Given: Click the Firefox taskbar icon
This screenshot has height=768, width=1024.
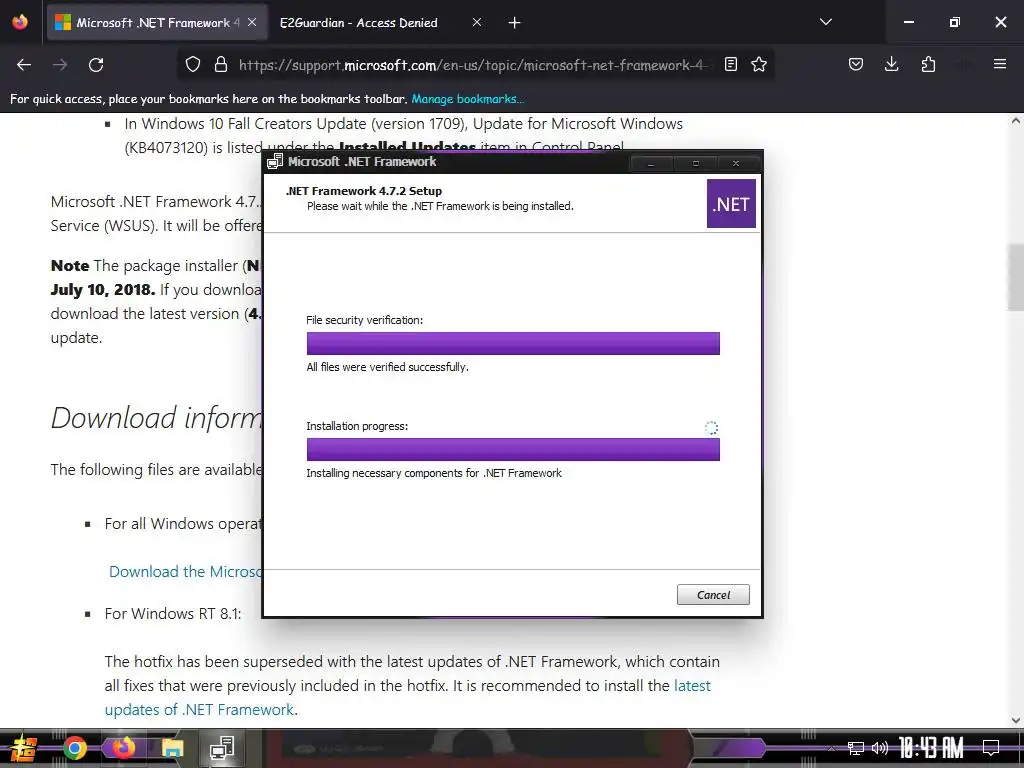Looking at the screenshot, I should [123, 748].
